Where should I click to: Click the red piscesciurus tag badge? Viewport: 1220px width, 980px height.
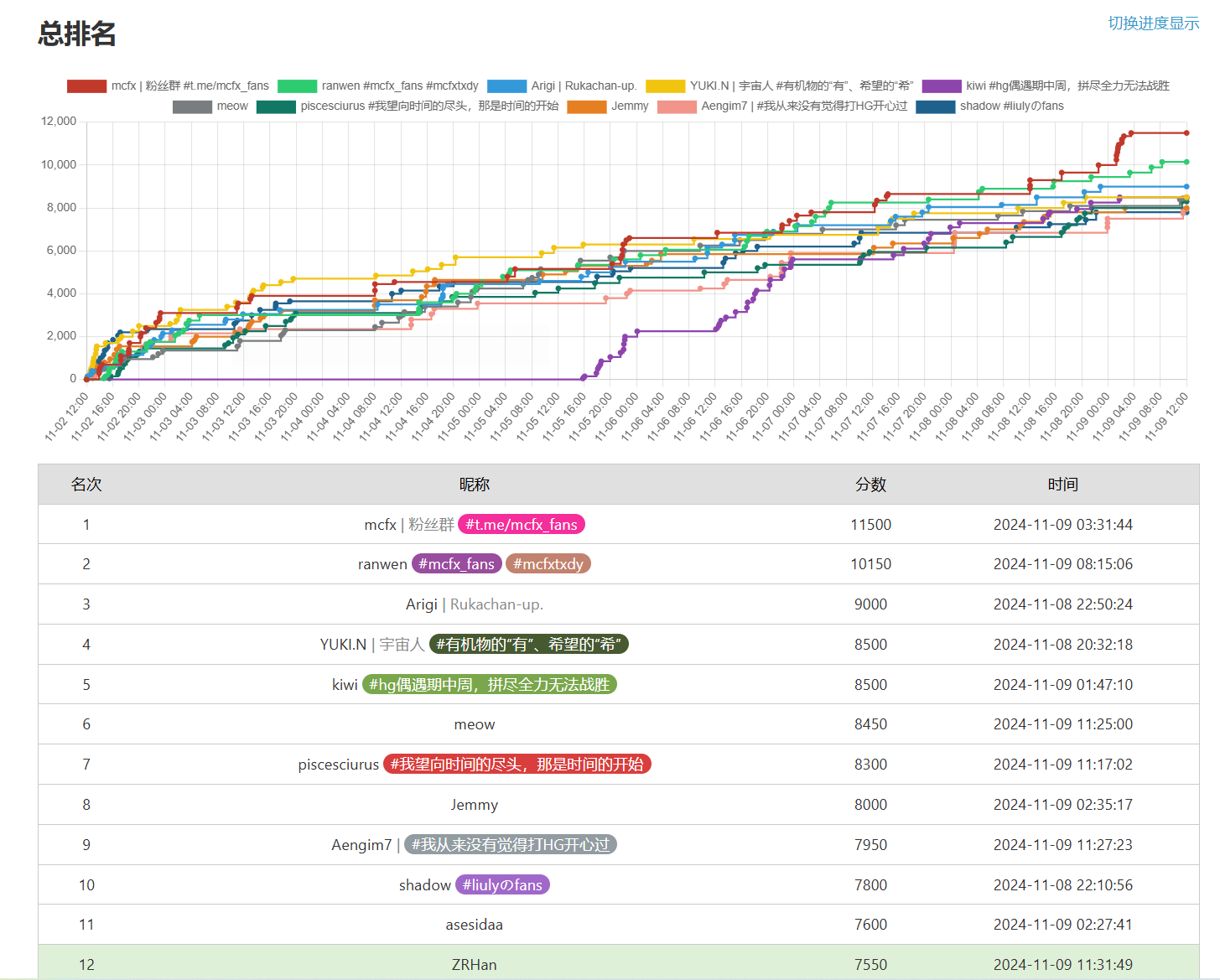(x=517, y=765)
